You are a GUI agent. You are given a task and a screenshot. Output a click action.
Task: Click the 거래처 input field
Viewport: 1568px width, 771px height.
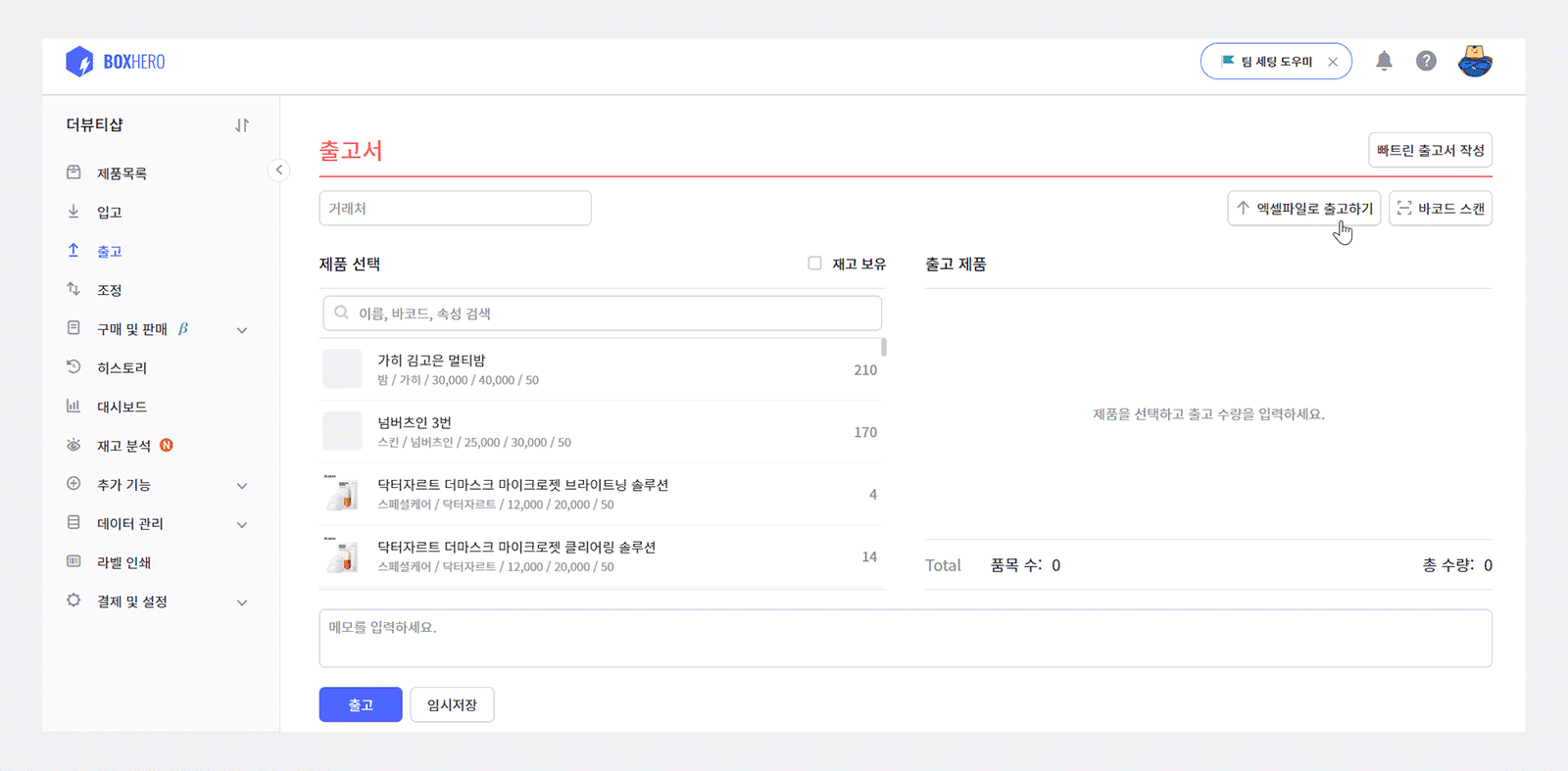click(x=455, y=209)
